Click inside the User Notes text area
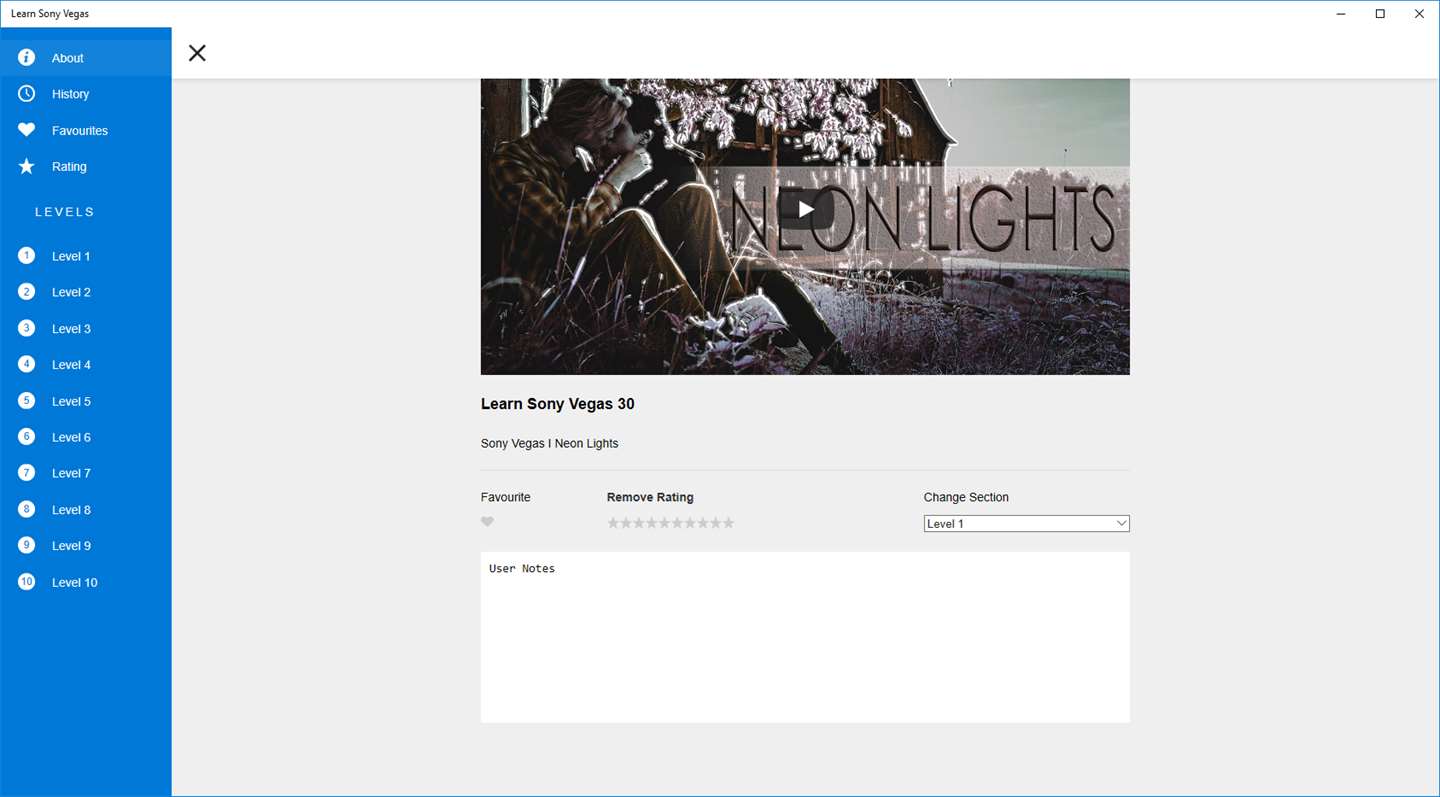Image resolution: width=1440 pixels, height=797 pixels. 805,637
